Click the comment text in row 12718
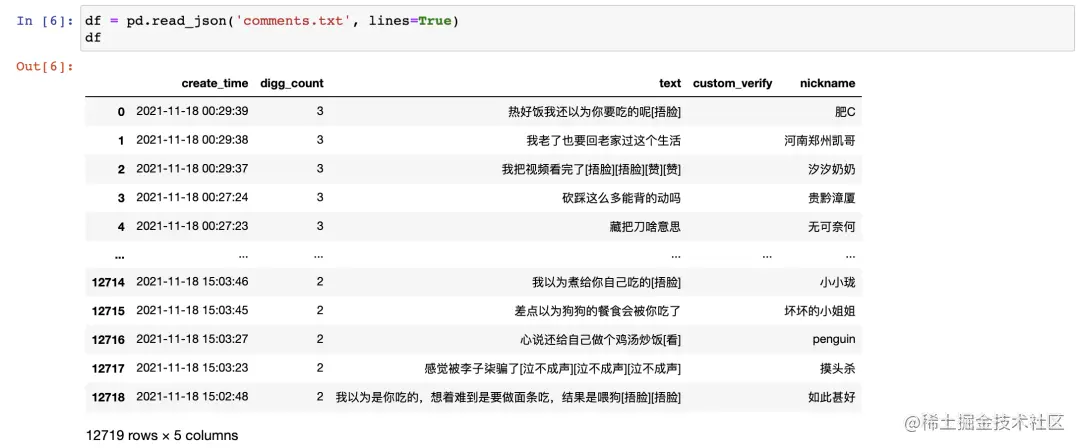The height and width of the screenshot is (448, 1080). pos(508,398)
